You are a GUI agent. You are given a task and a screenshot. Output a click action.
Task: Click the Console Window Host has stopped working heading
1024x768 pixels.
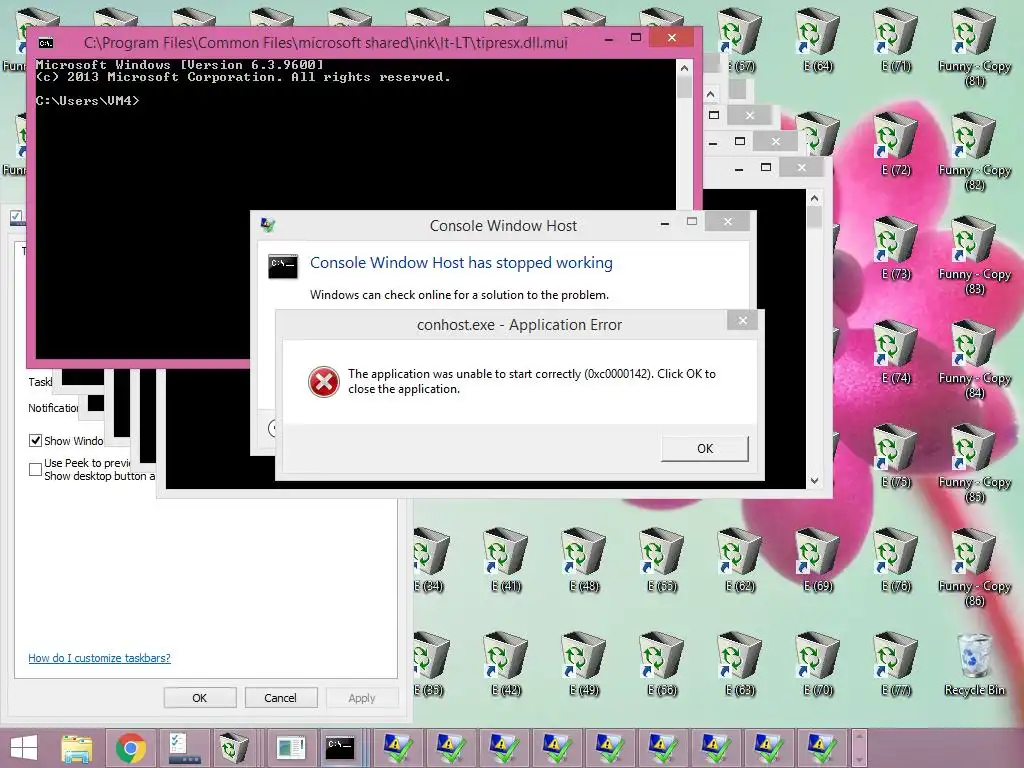tap(461, 263)
